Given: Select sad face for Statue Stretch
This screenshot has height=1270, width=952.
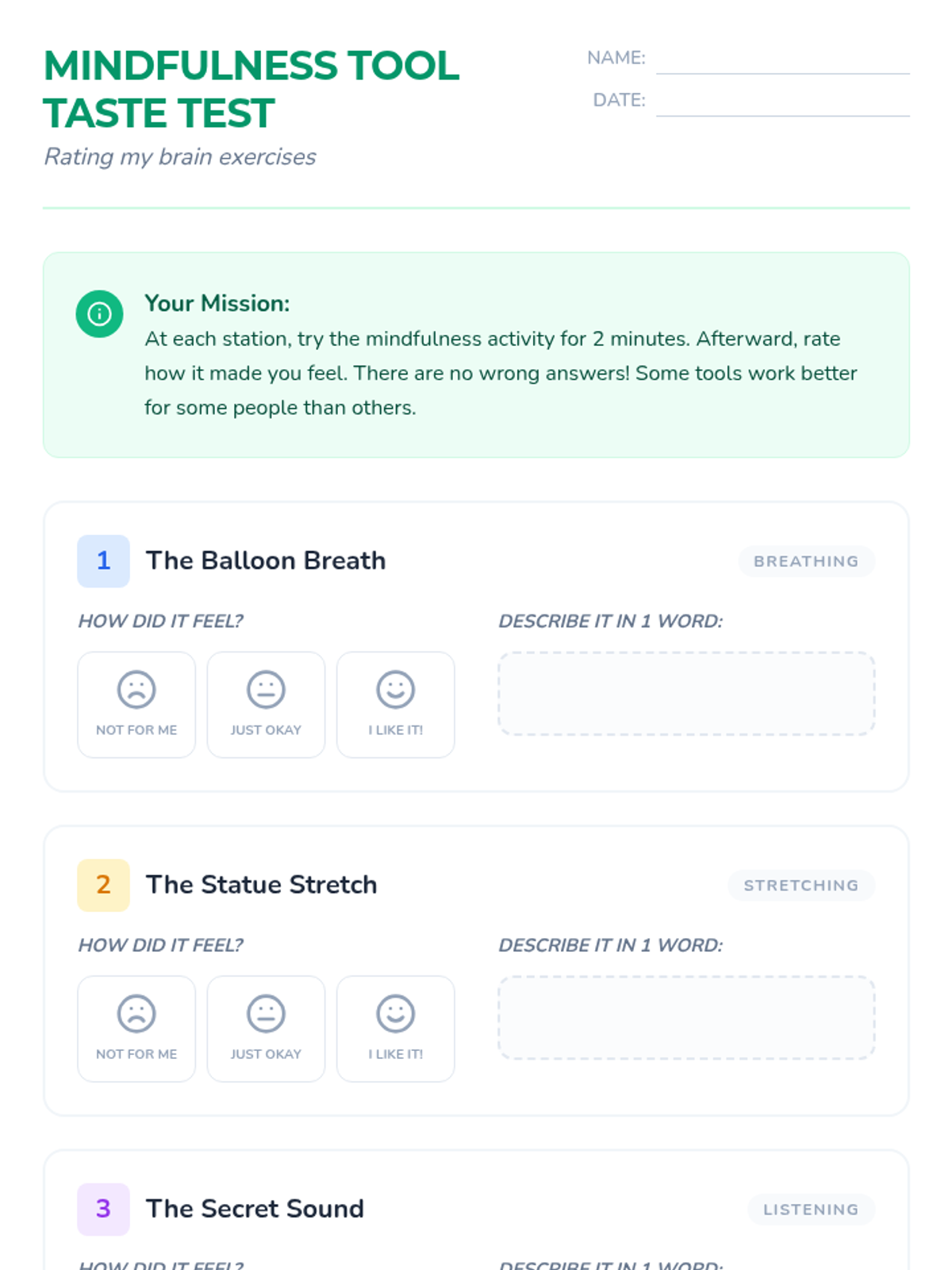Looking at the screenshot, I should (136, 1013).
